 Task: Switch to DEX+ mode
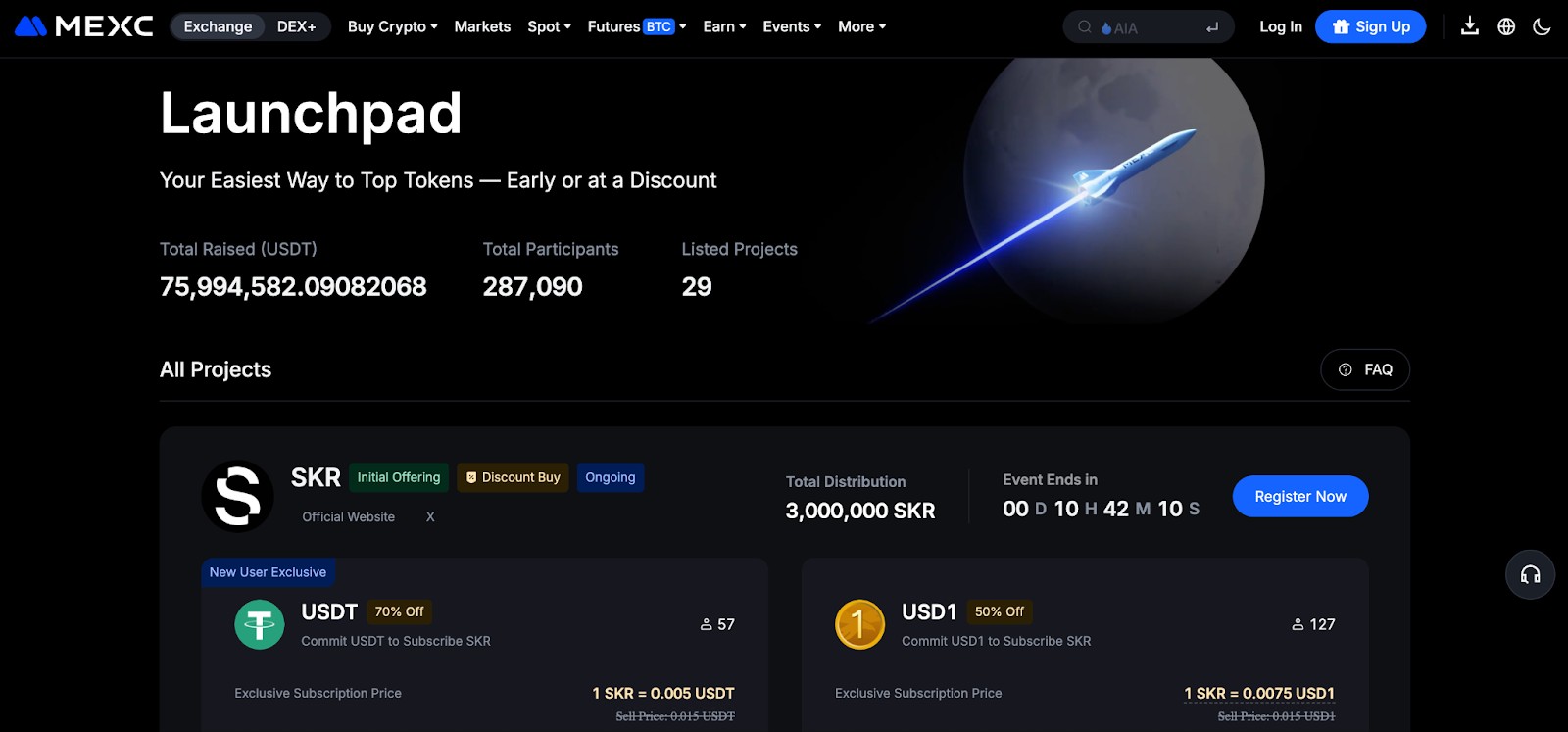tap(297, 26)
